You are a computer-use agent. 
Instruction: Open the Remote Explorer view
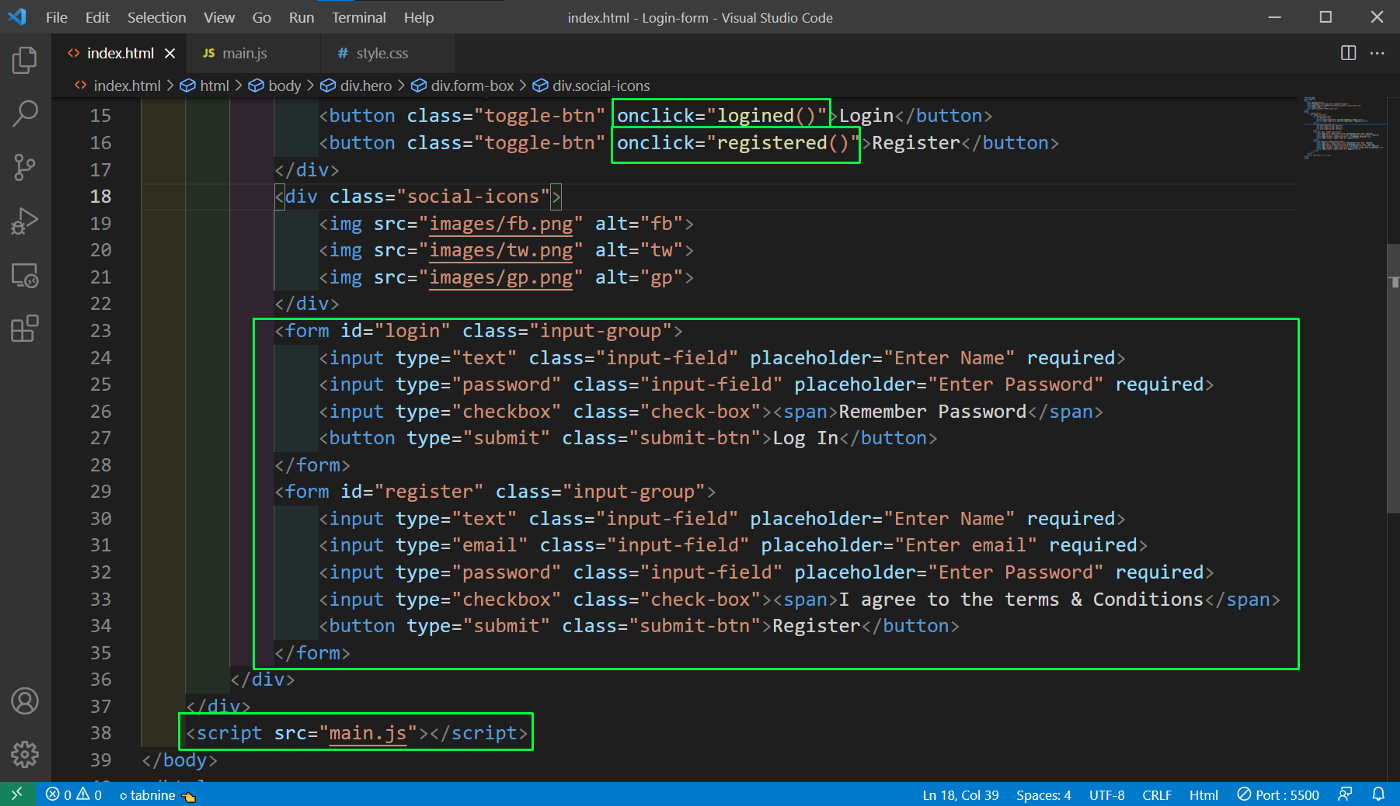coord(24,275)
